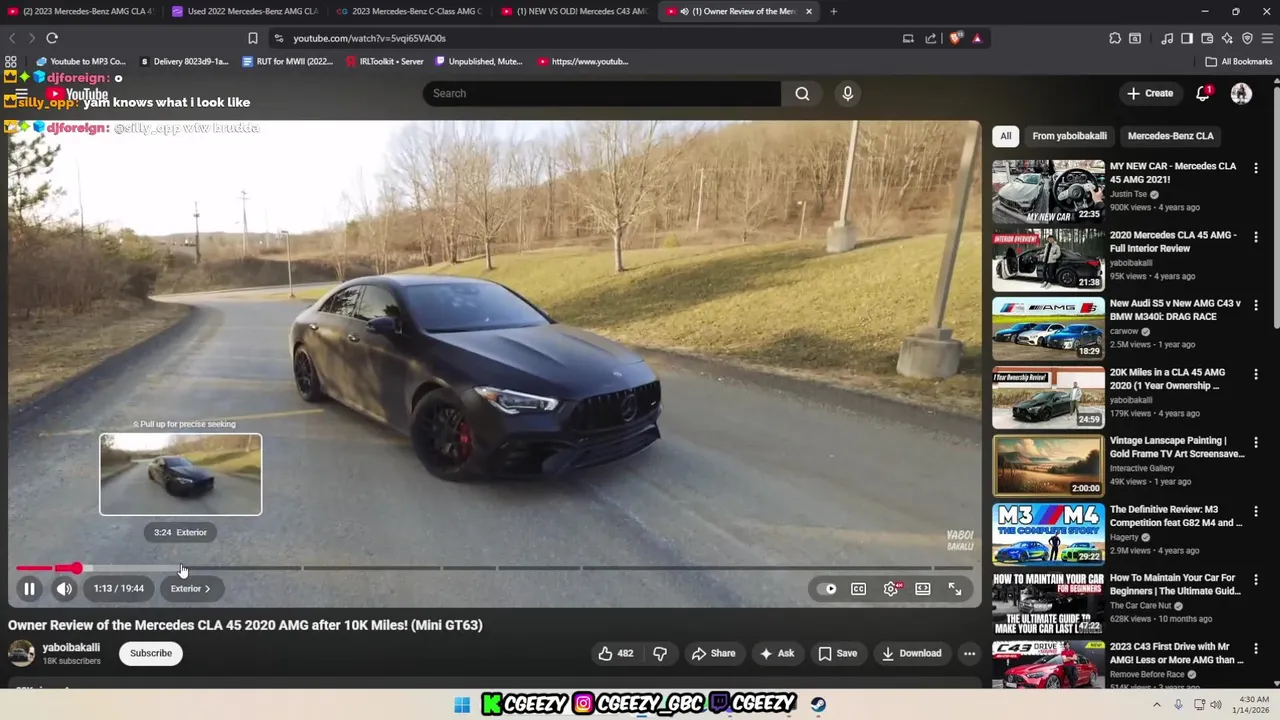Open options for MY NEW CAR video
Viewport: 1280px width, 720px height.
1256,168
